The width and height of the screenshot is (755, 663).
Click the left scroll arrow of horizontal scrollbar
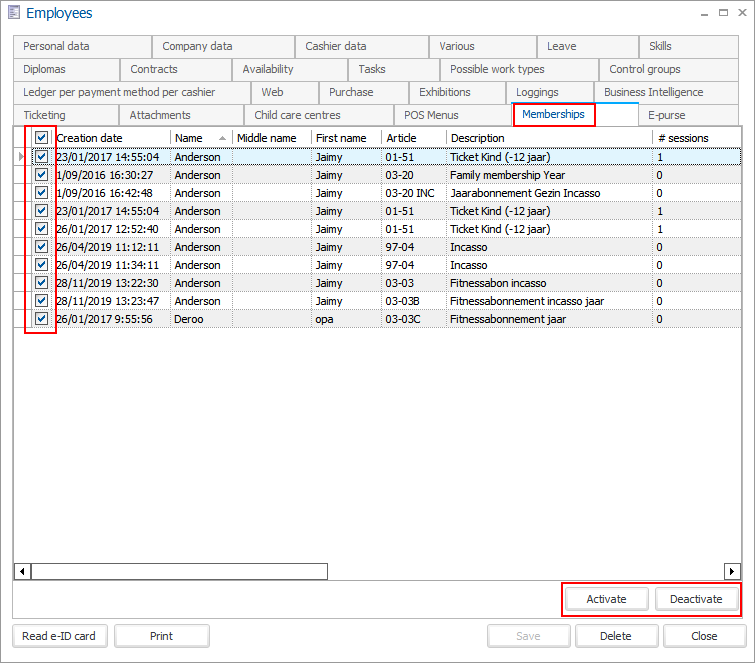(x=22, y=572)
